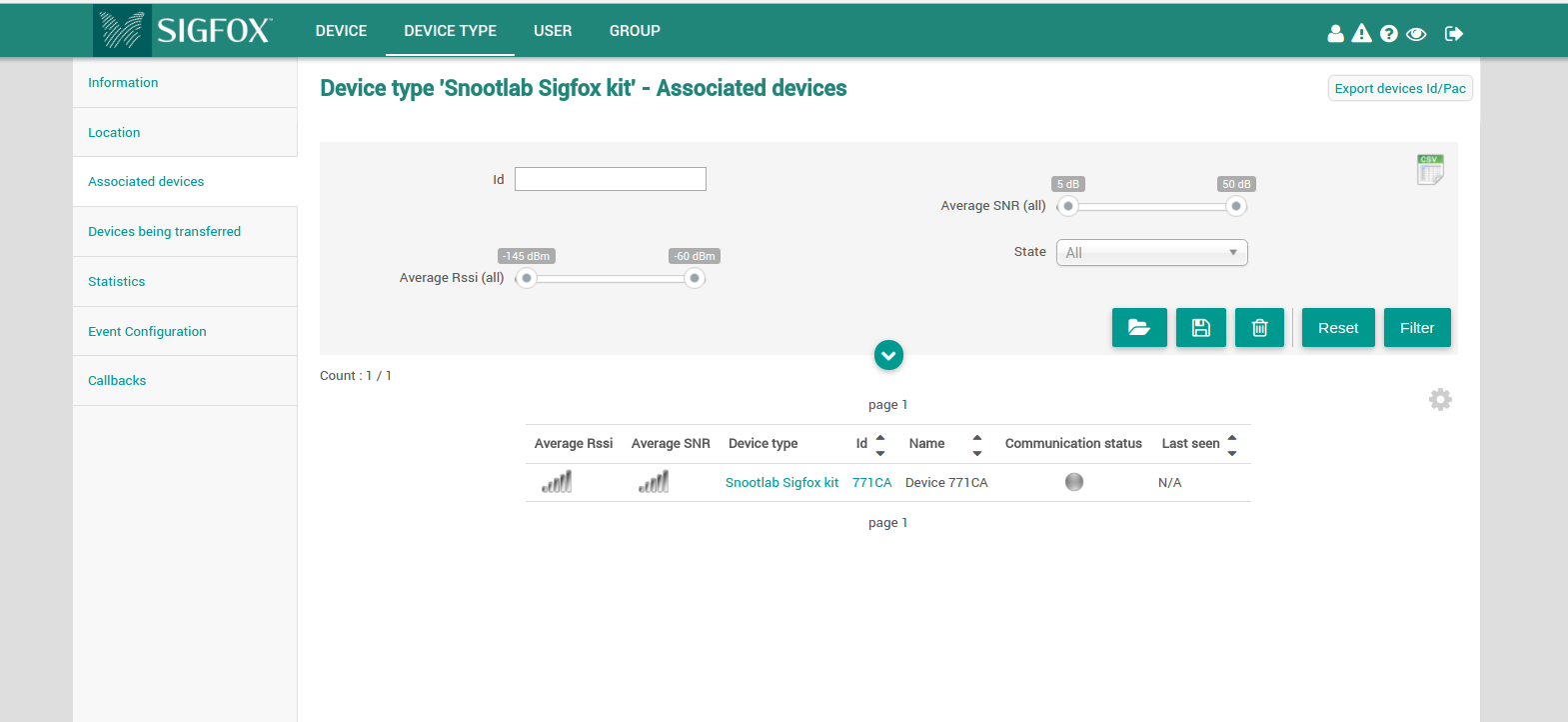This screenshot has width=1568, height=722.
Task: Open device 771CA link
Action: [x=871, y=483]
